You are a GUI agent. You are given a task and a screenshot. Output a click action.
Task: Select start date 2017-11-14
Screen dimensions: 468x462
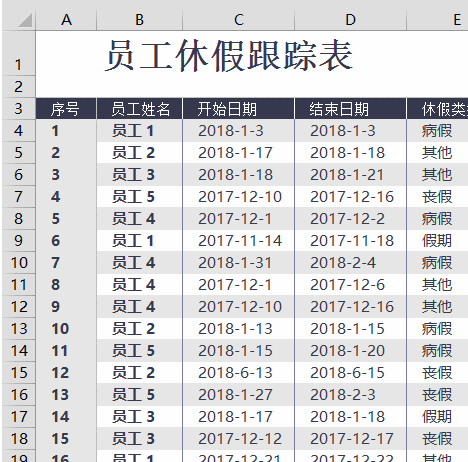click(238, 241)
